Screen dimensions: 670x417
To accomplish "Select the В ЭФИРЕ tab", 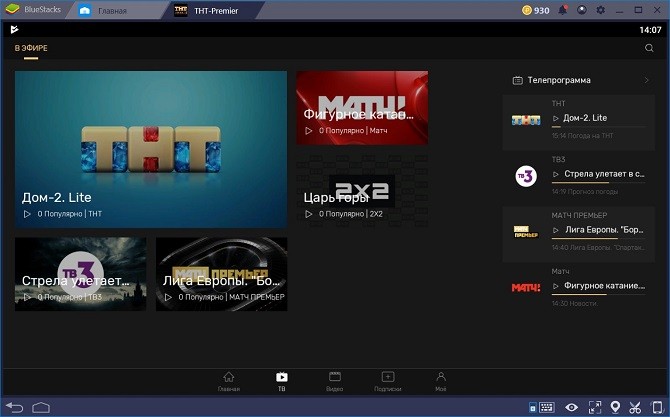I will 31,48.
